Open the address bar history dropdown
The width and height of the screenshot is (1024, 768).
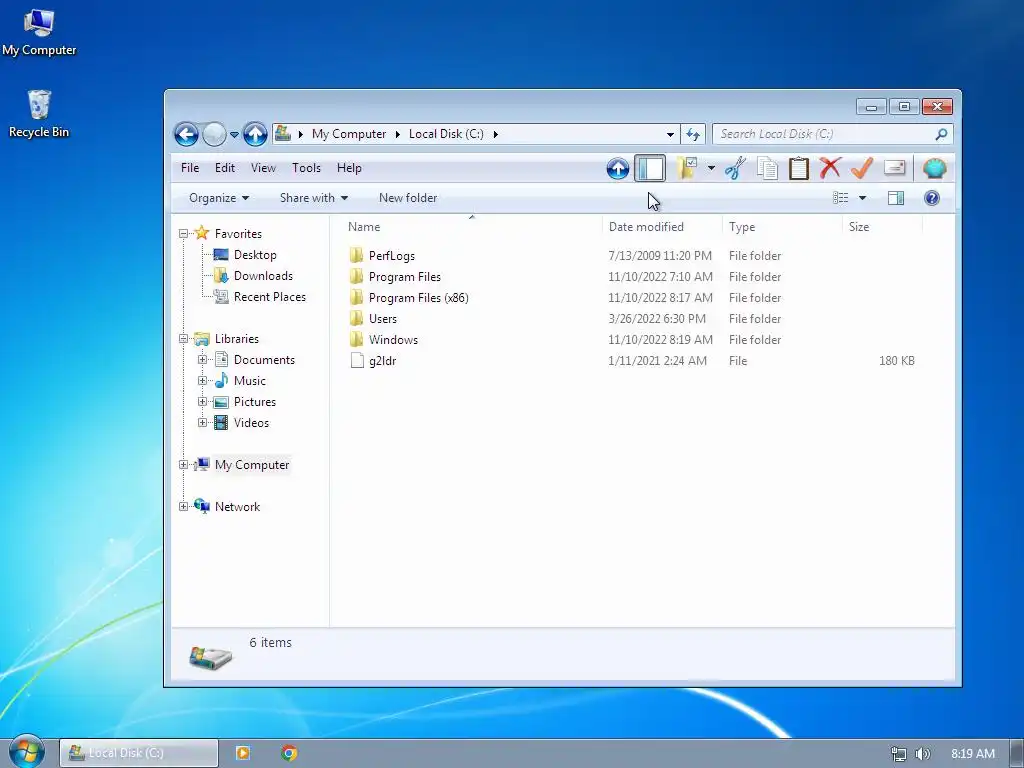670,135
